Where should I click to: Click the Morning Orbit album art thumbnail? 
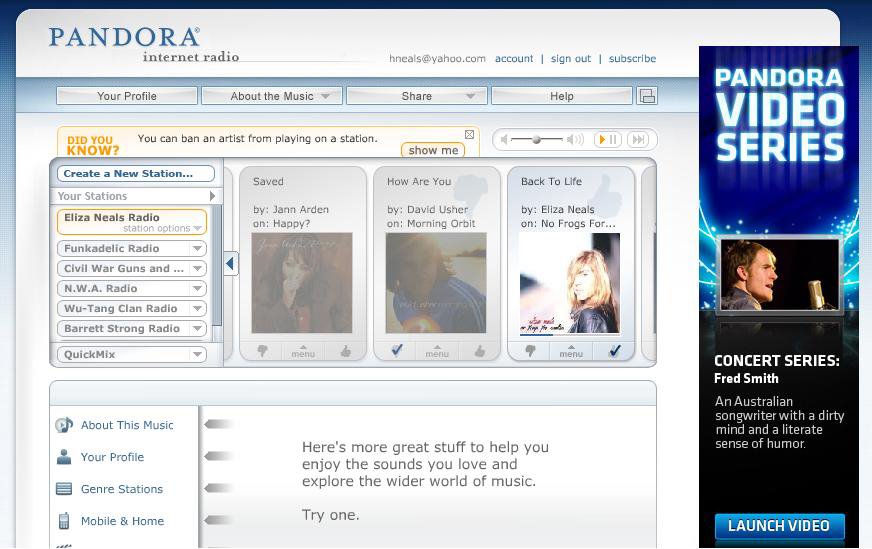(x=436, y=283)
